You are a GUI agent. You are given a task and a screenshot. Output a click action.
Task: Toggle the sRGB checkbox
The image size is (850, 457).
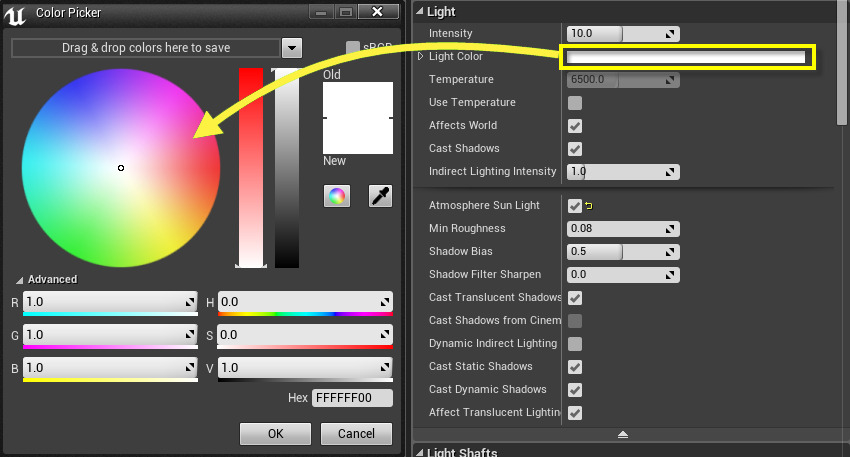click(353, 48)
